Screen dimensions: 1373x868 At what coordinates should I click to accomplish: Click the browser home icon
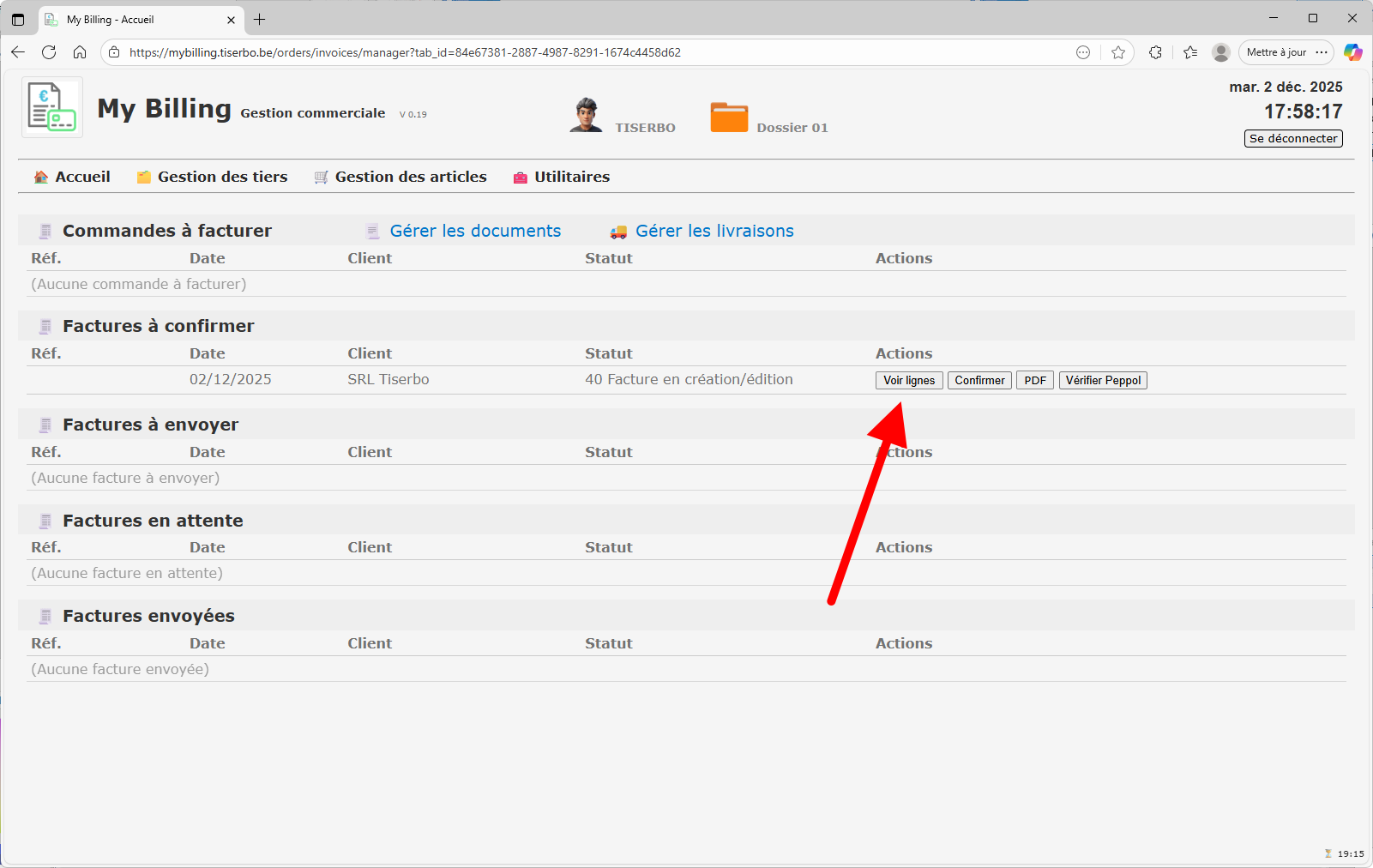(80, 52)
